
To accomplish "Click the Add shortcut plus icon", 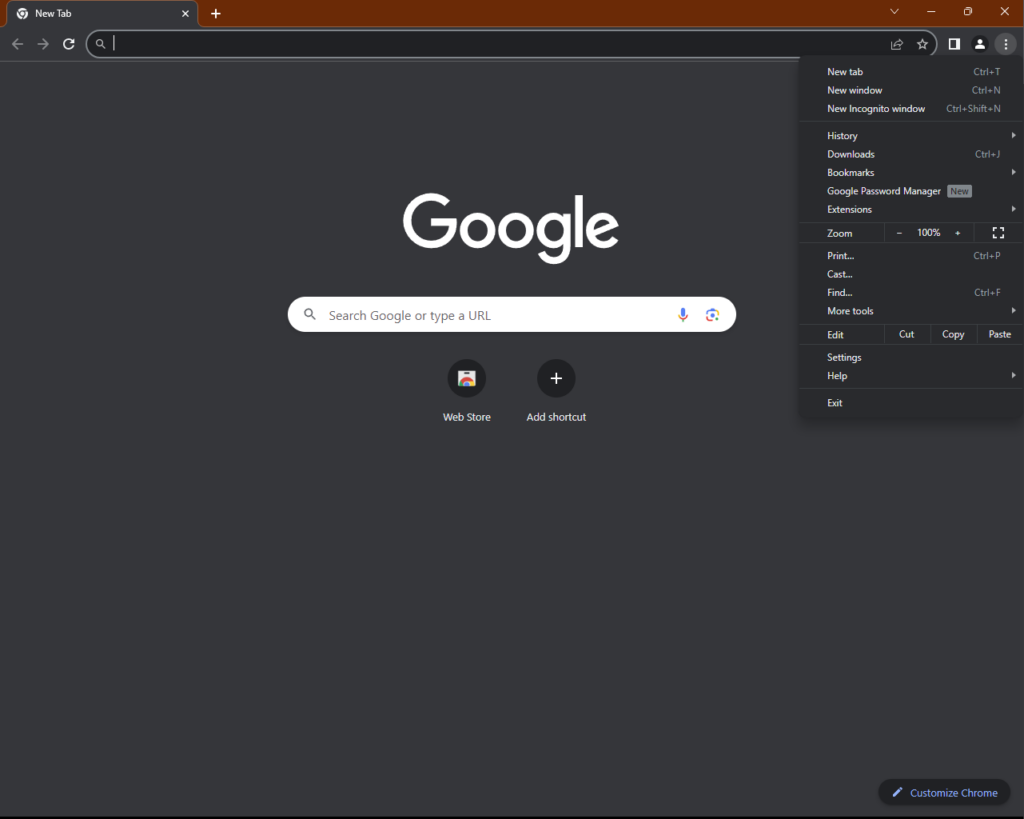I will (556, 378).
